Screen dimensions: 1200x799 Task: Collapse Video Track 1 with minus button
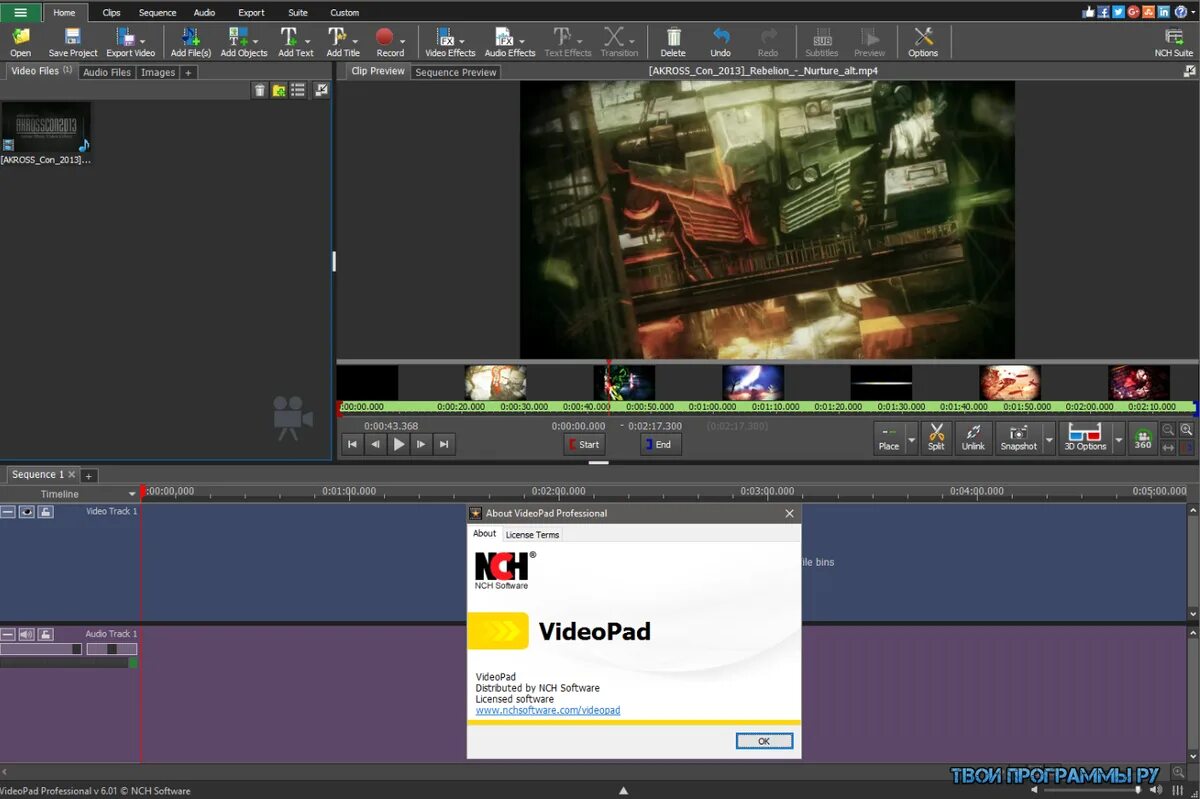click(8, 511)
